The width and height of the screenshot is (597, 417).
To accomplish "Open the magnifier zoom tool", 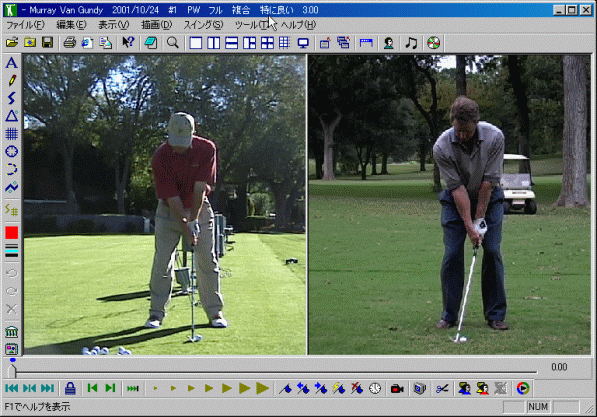I will tap(172, 43).
